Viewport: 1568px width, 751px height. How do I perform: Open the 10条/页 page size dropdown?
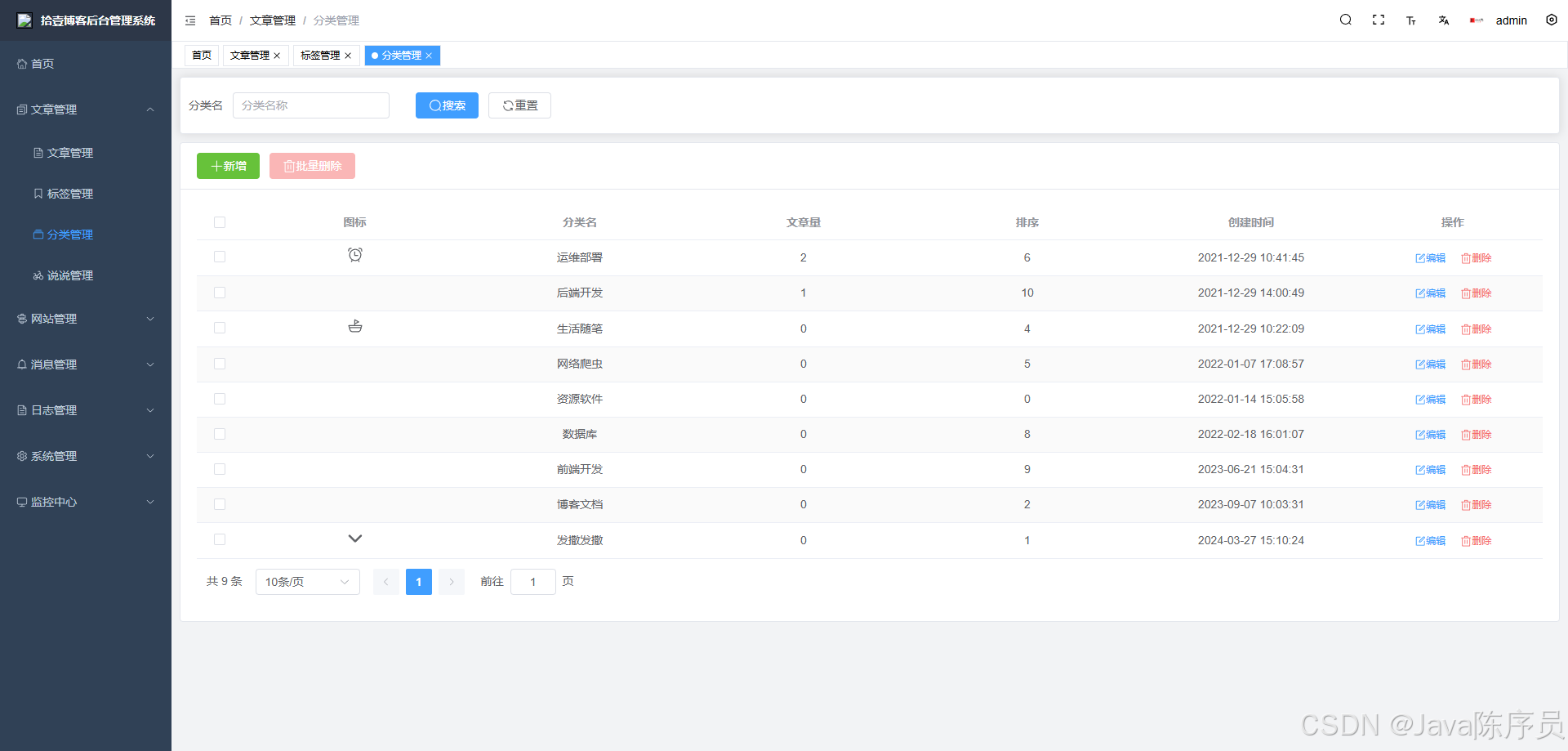point(308,582)
